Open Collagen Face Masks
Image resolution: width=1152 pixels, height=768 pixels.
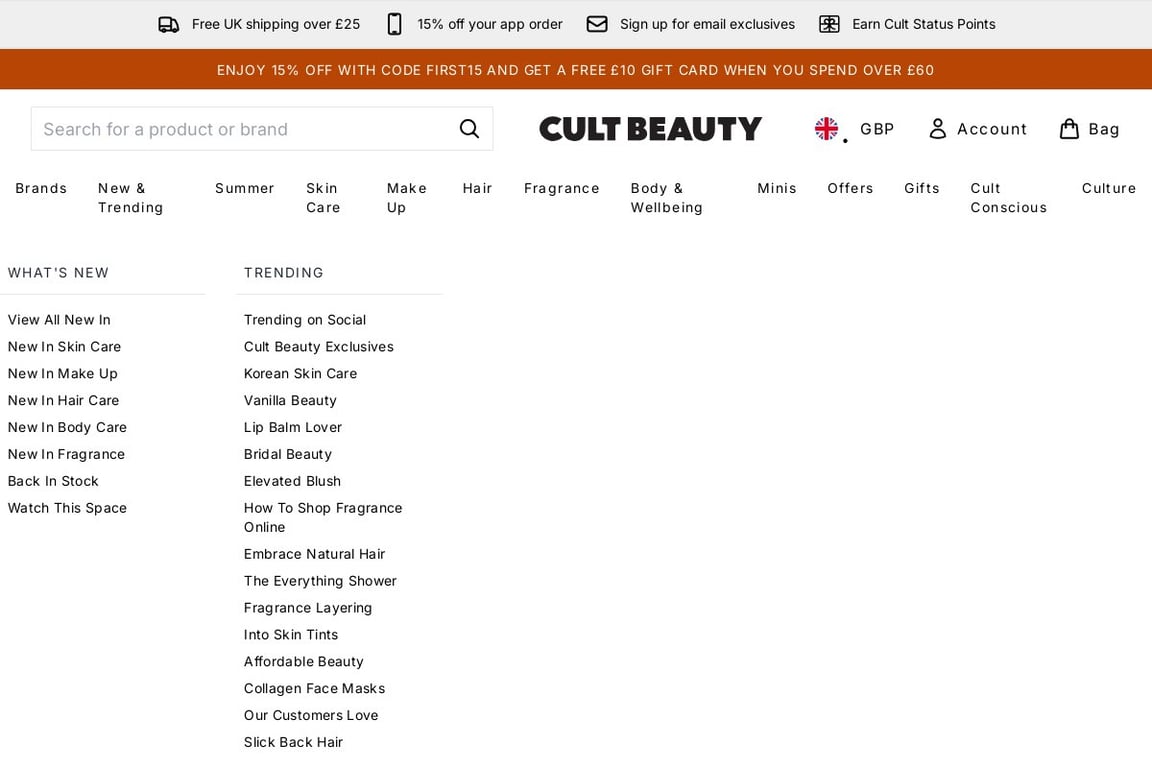[314, 689]
